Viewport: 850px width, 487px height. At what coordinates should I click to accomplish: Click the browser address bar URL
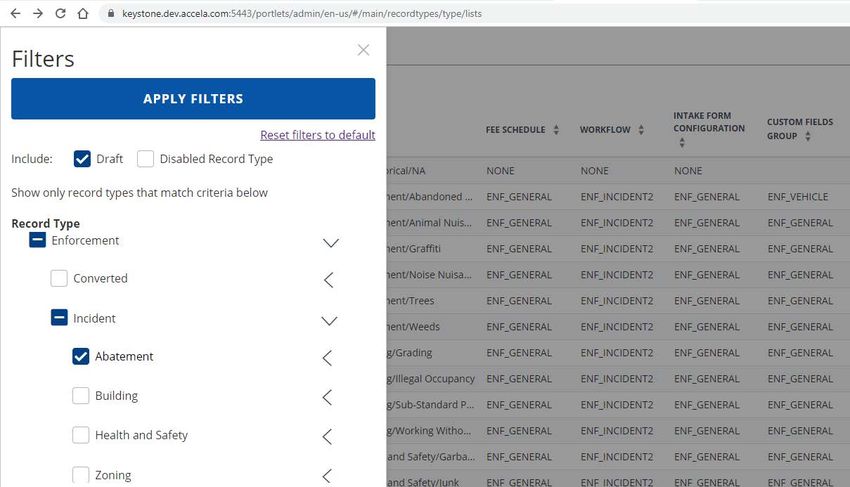tap(302, 14)
